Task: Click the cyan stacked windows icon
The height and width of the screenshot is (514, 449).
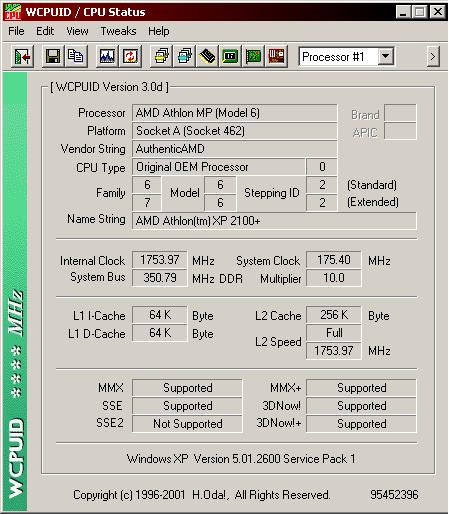Action: (x=184, y=57)
